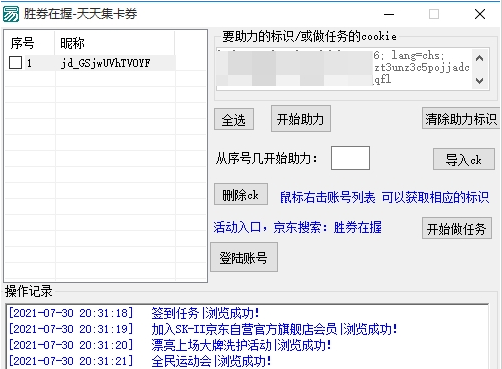Tick the checkbox for account row 1
The width and height of the screenshot is (502, 369).
pos(15,63)
